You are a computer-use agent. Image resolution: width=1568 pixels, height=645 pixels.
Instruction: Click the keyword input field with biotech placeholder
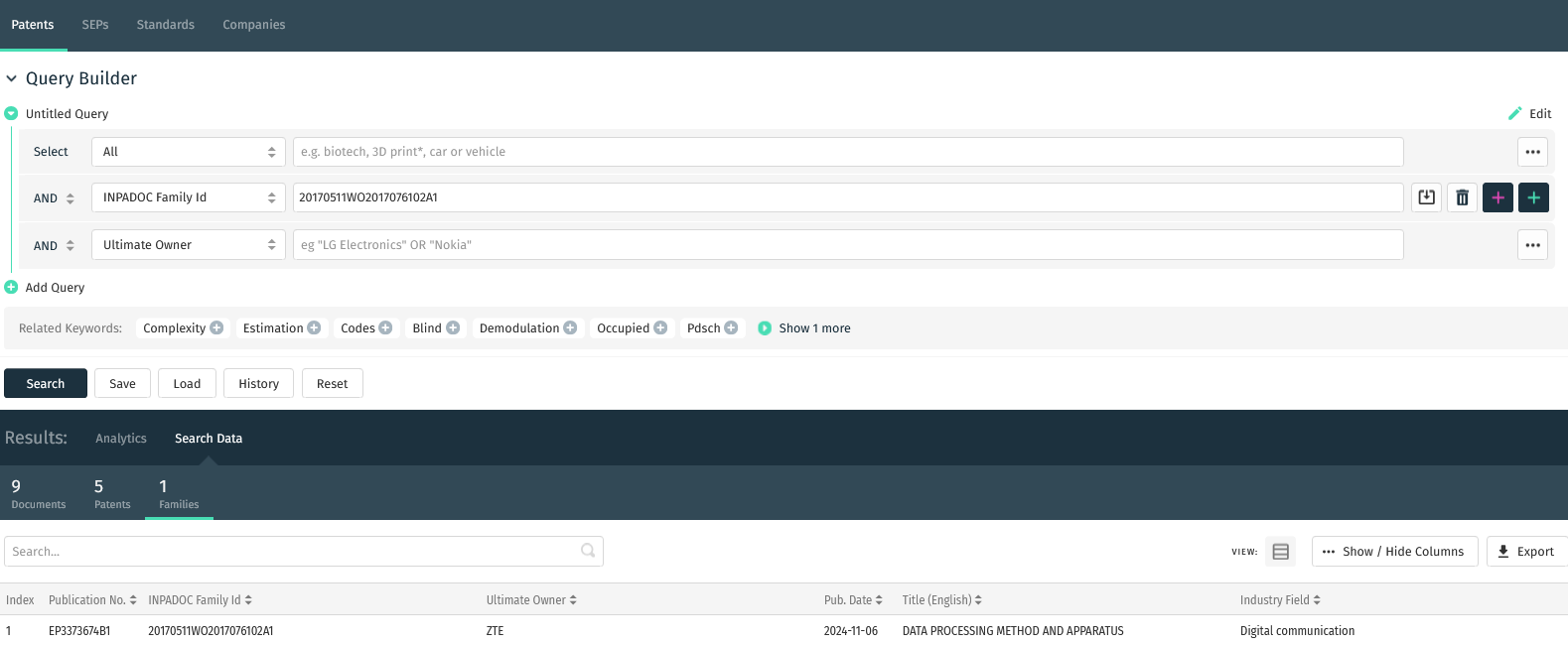pyautogui.click(x=848, y=152)
